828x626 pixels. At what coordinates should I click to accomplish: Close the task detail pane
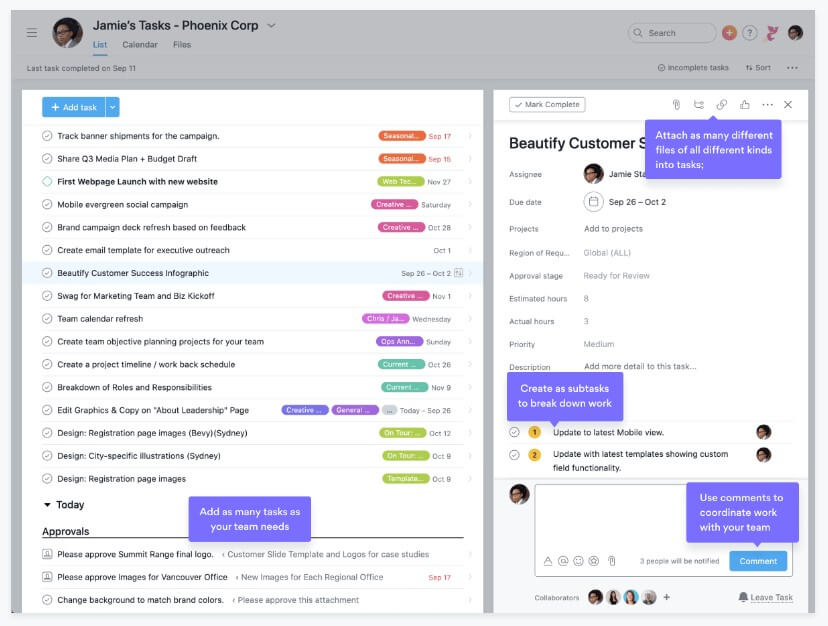click(x=788, y=105)
